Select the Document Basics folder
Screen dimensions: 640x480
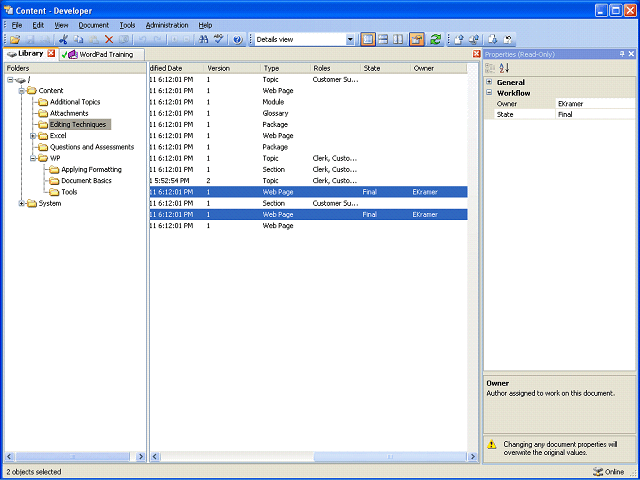86,181
